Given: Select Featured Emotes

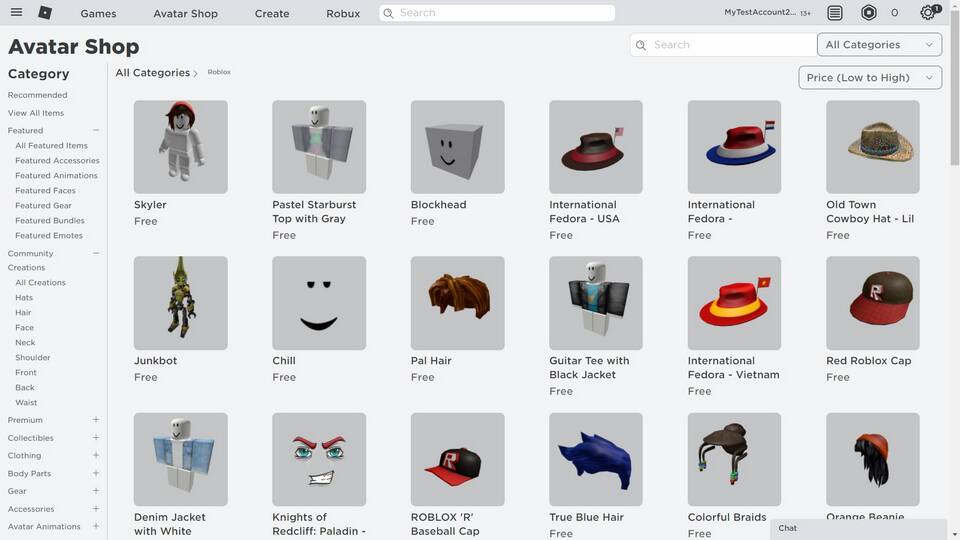Looking at the screenshot, I should (x=49, y=235).
